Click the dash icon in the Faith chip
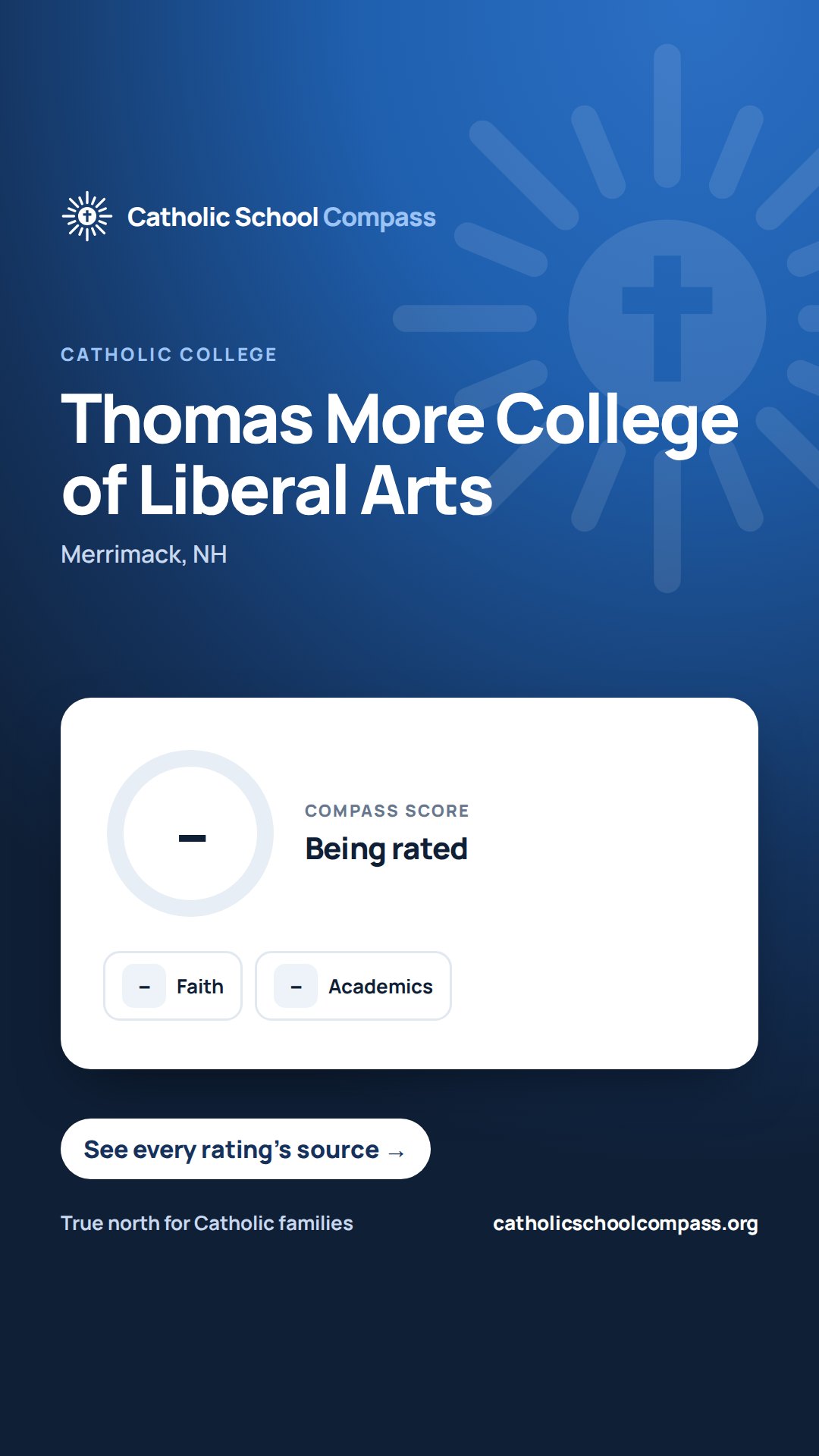The width and height of the screenshot is (819, 1456). (x=144, y=986)
